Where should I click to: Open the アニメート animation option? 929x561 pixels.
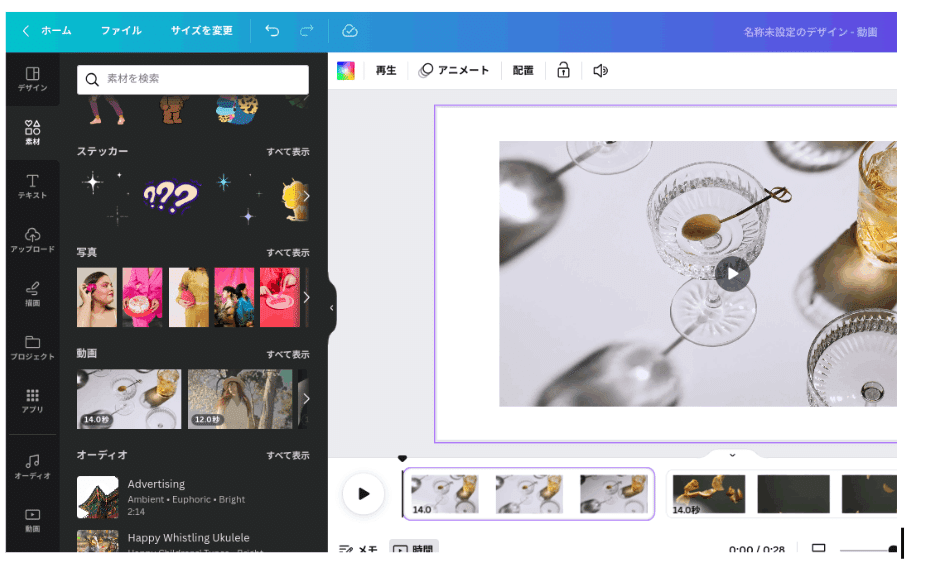point(454,70)
